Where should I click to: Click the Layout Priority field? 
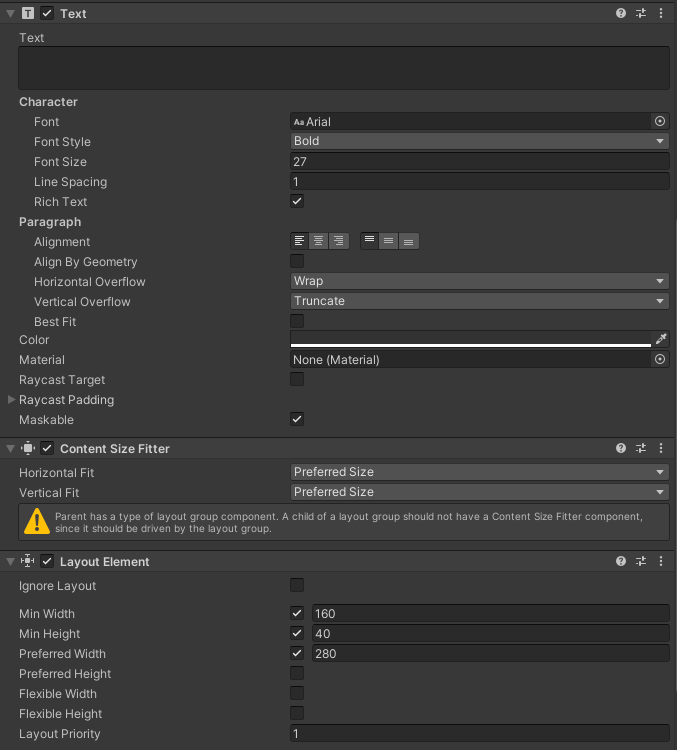tap(479, 733)
